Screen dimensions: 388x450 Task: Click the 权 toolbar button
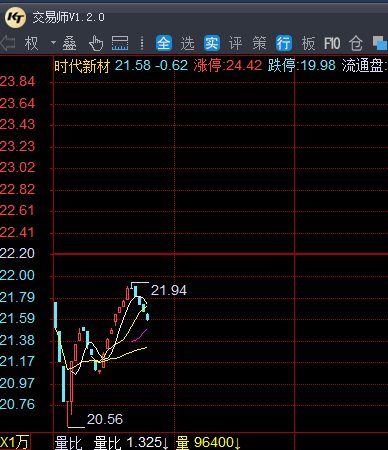coord(31,44)
